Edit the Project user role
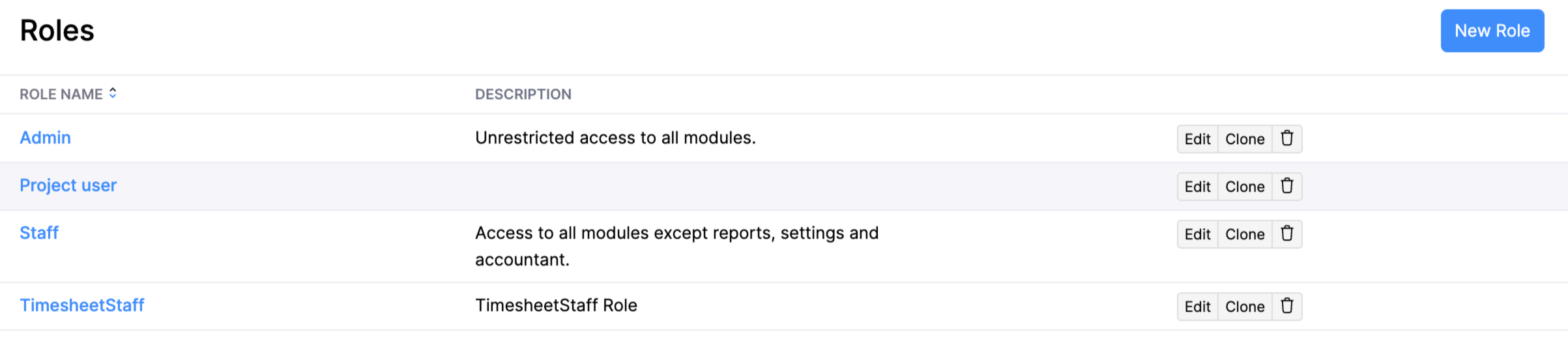Viewport: 1568px width, 345px height. point(1197,187)
